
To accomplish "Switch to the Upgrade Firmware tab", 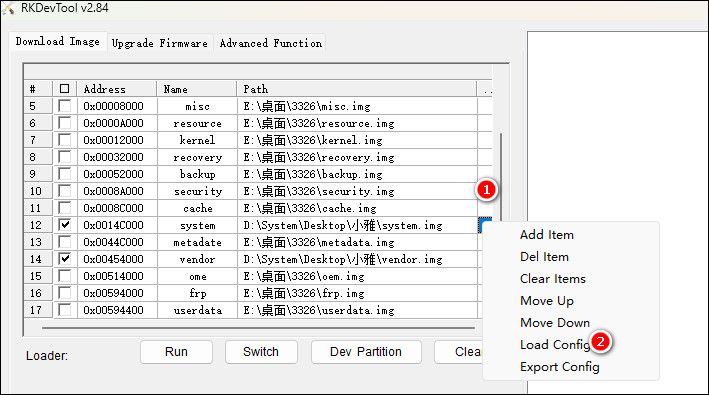I will (160, 43).
